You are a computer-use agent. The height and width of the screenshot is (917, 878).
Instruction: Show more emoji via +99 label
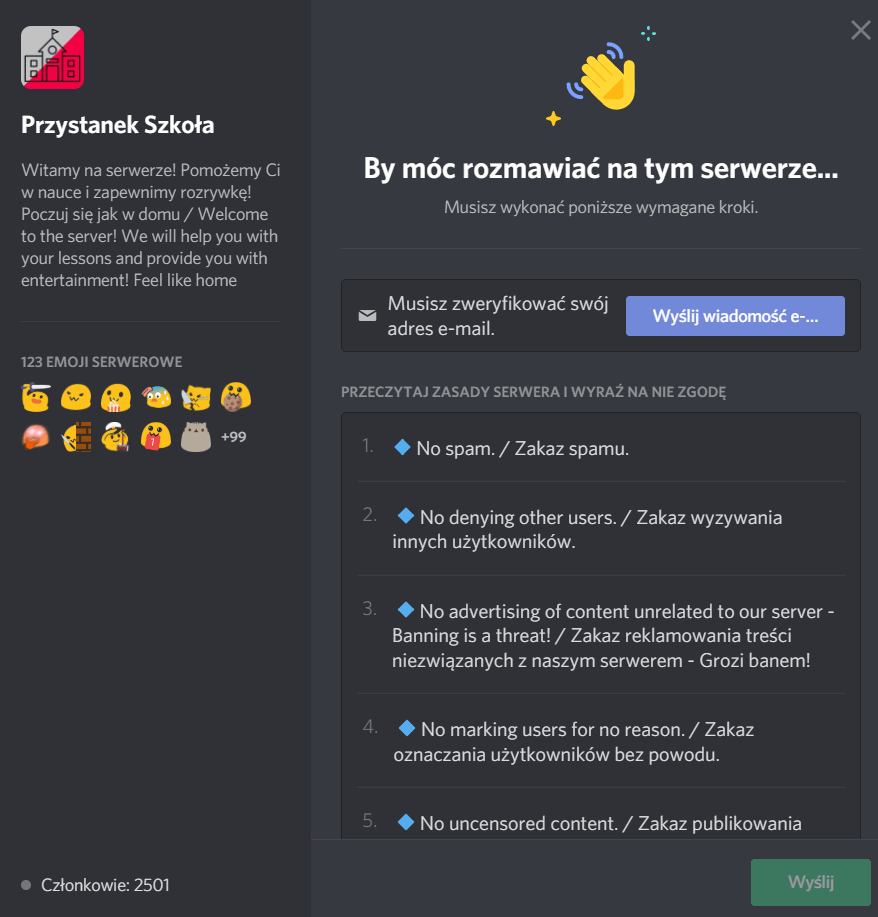233,437
